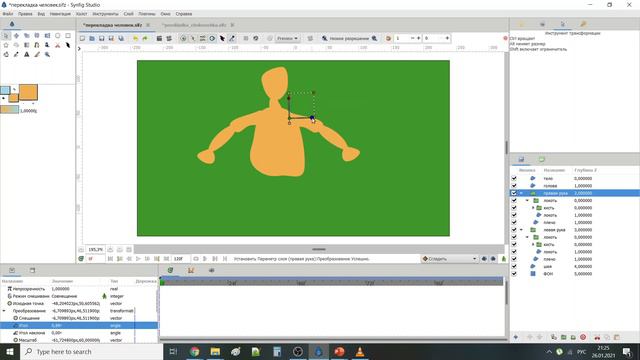Toggle visibility checkbox of голова layer

point(514,186)
